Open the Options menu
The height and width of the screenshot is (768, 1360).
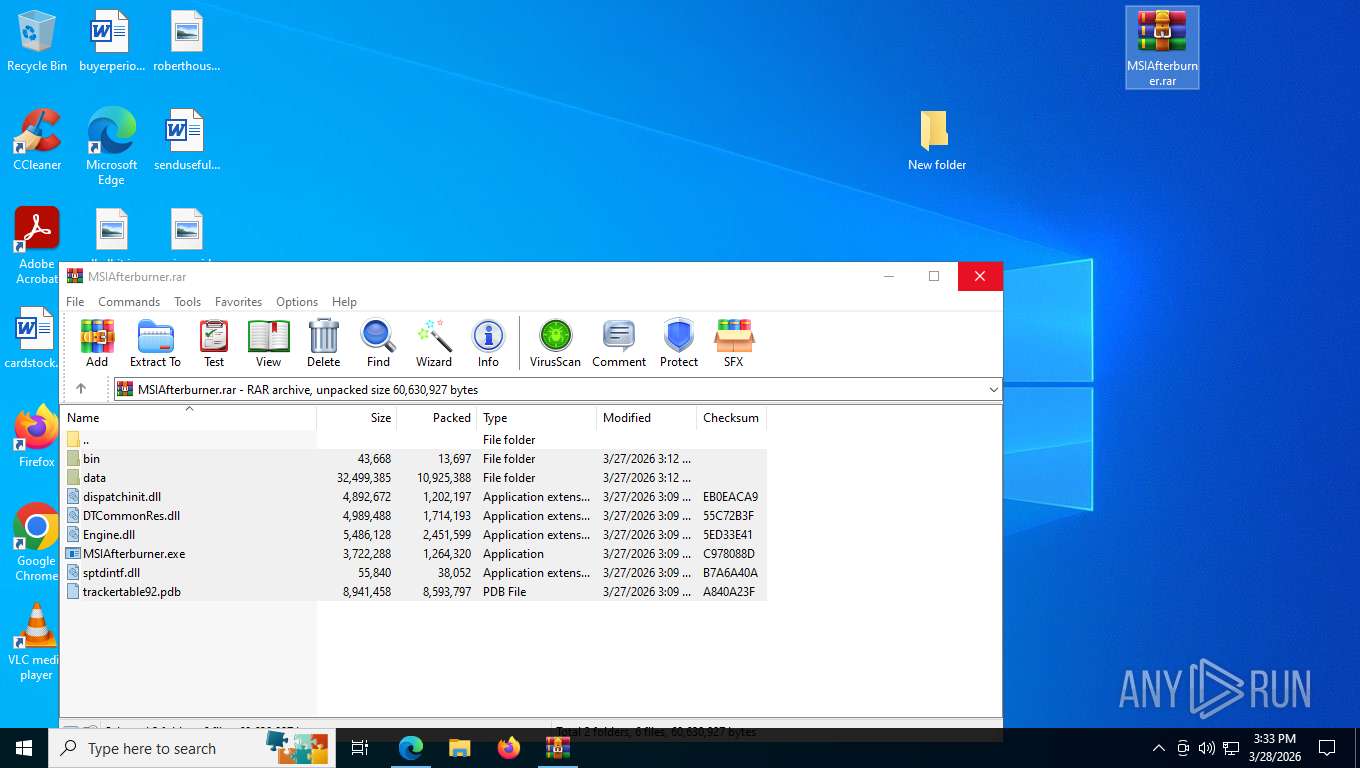coord(297,302)
